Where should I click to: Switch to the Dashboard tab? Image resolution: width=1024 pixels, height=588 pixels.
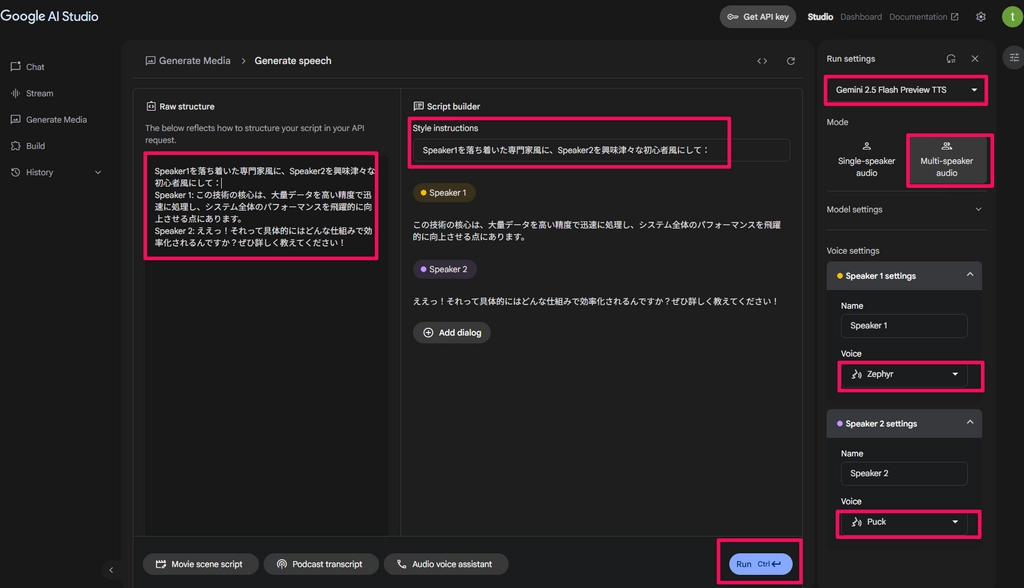click(860, 17)
